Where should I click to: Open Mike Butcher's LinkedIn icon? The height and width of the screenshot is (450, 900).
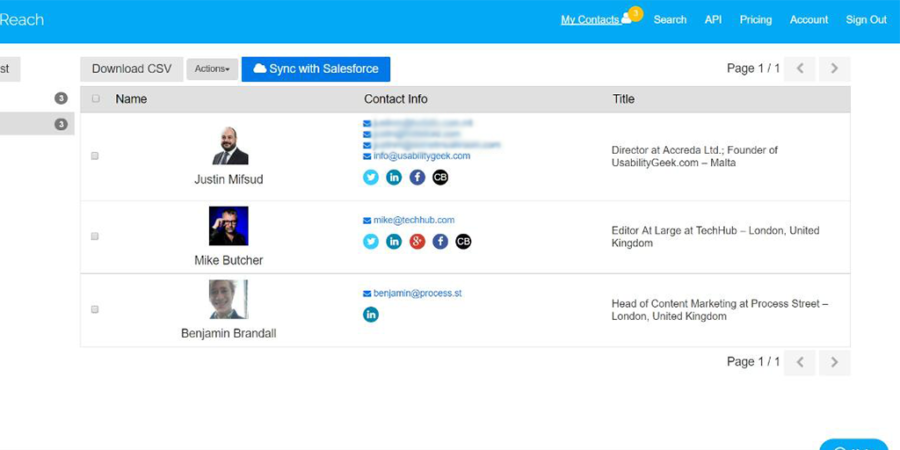tap(394, 242)
